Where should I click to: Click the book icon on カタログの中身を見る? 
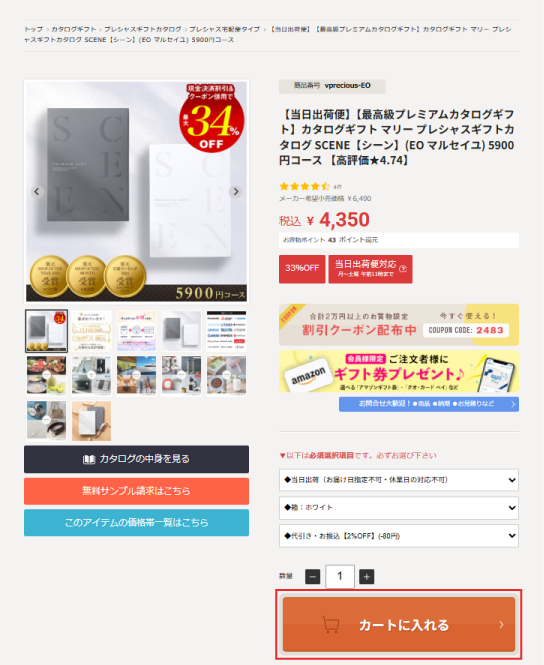click(89, 459)
